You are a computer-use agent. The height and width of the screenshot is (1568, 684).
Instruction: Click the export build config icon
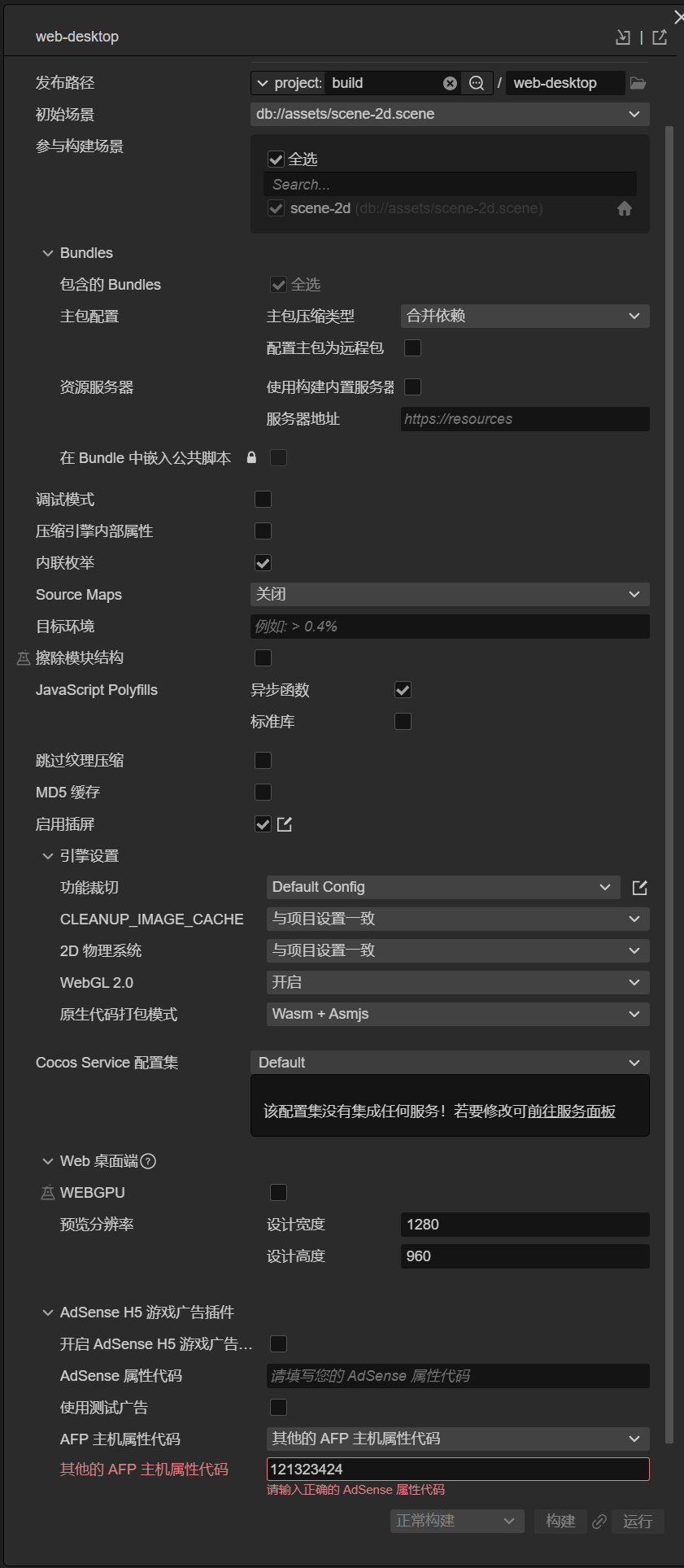pyautogui.click(x=660, y=37)
